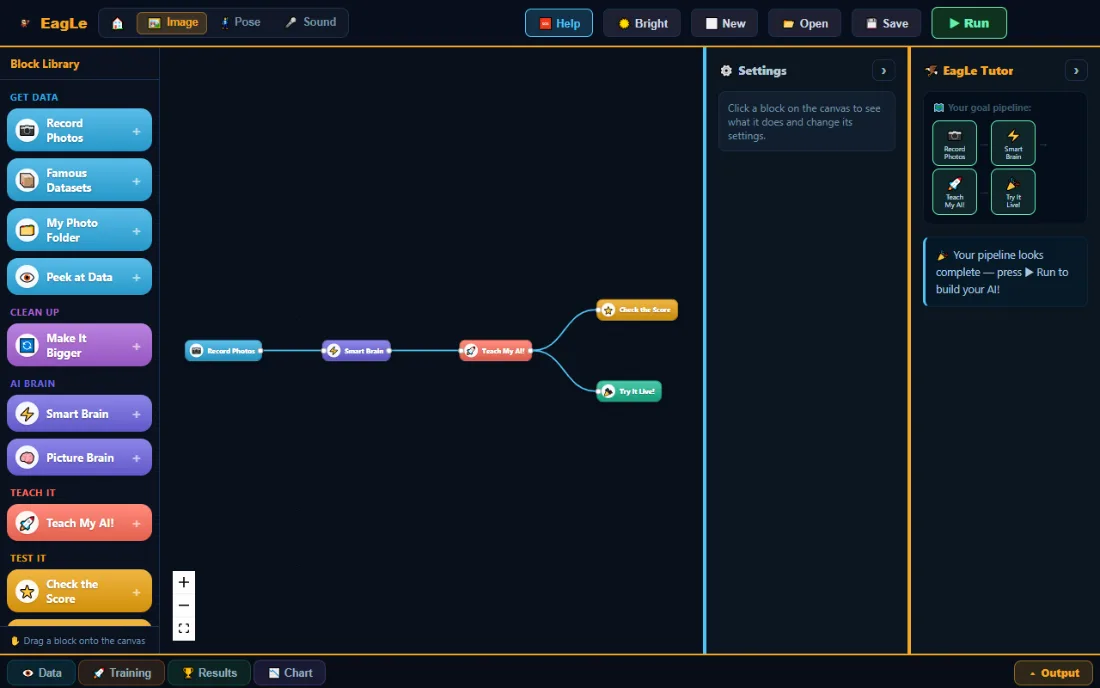Open an existing project
The height and width of the screenshot is (688, 1100).
coord(805,23)
